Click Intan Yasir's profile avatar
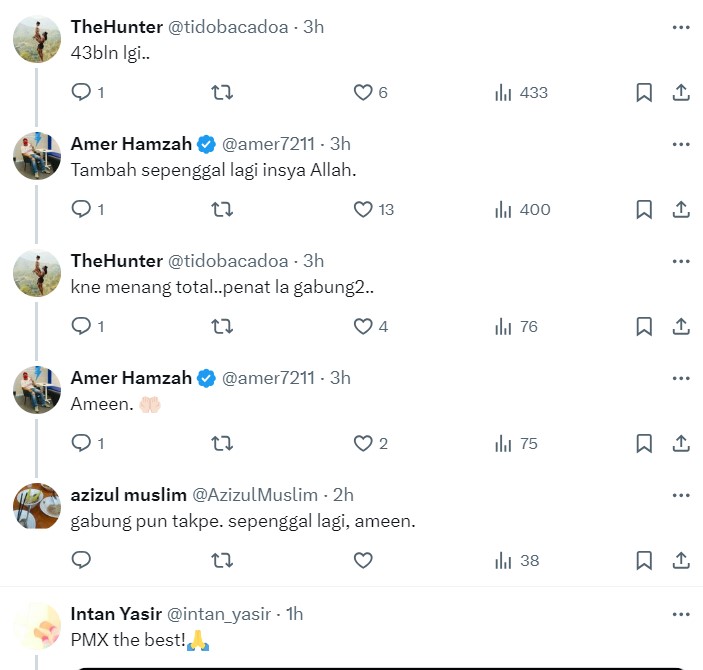The image size is (703, 670). (x=38, y=628)
